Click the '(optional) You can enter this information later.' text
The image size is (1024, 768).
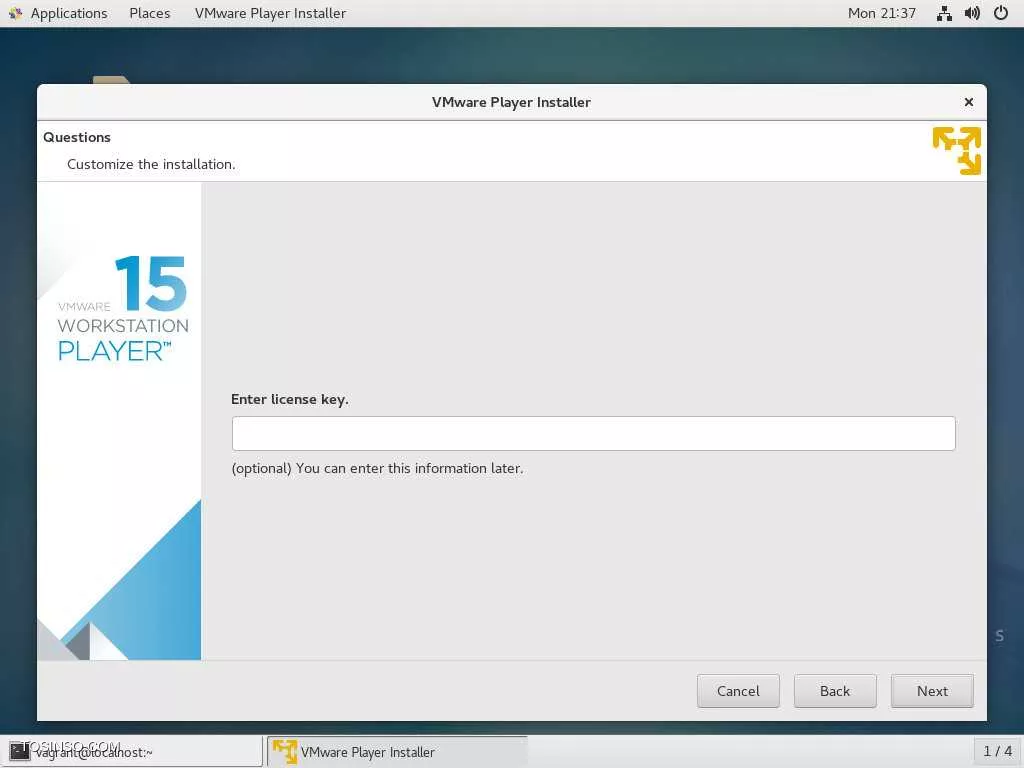pyautogui.click(x=377, y=468)
